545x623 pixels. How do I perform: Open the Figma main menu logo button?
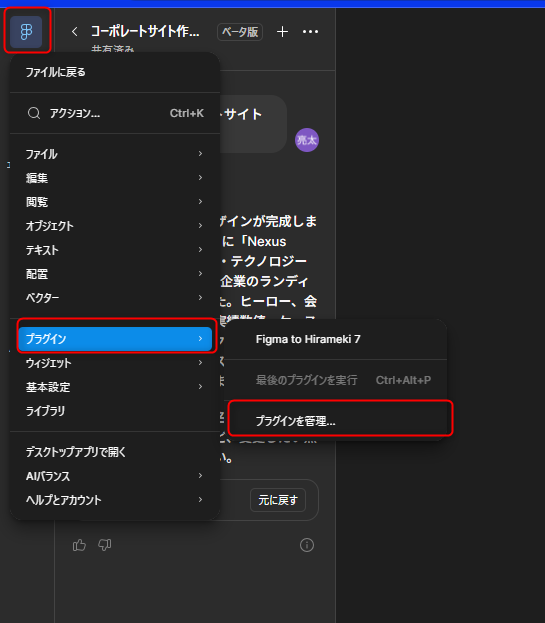(x=26, y=31)
